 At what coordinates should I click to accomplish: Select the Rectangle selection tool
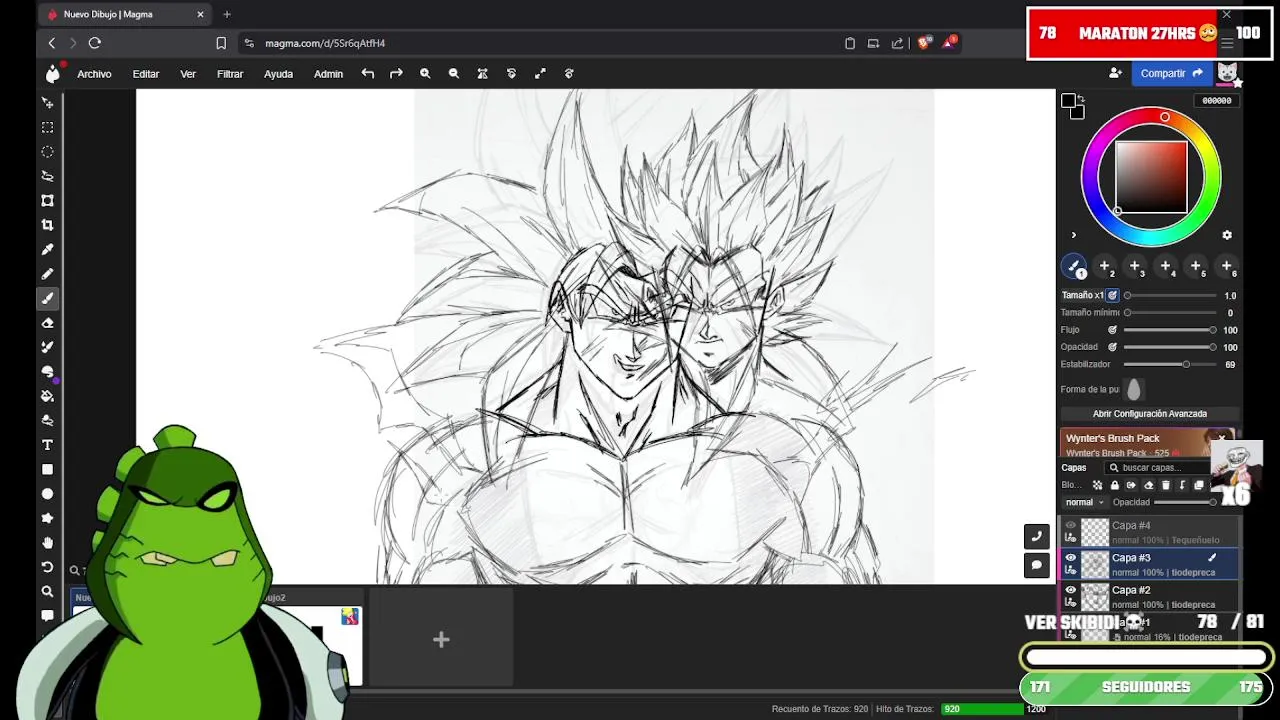point(47,127)
